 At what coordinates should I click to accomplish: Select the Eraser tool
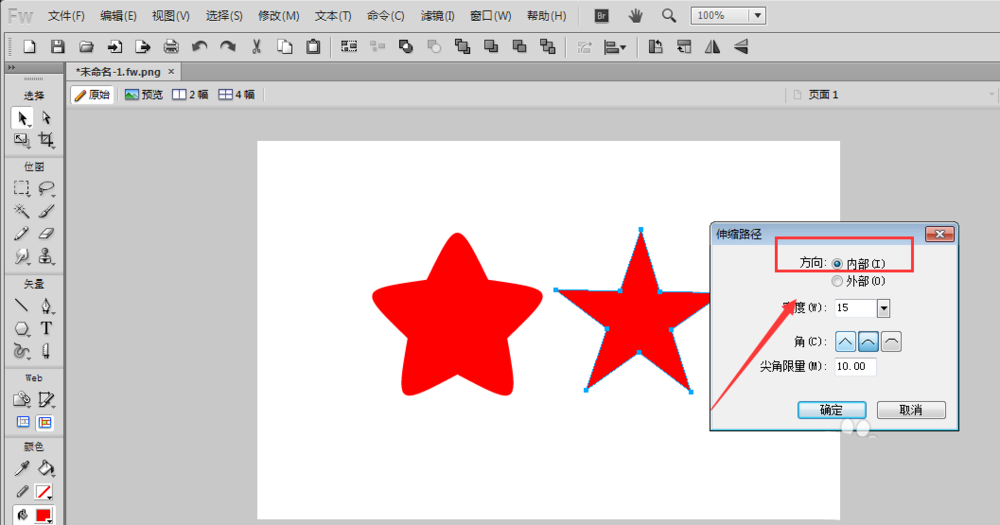click(x=46, y=233)
